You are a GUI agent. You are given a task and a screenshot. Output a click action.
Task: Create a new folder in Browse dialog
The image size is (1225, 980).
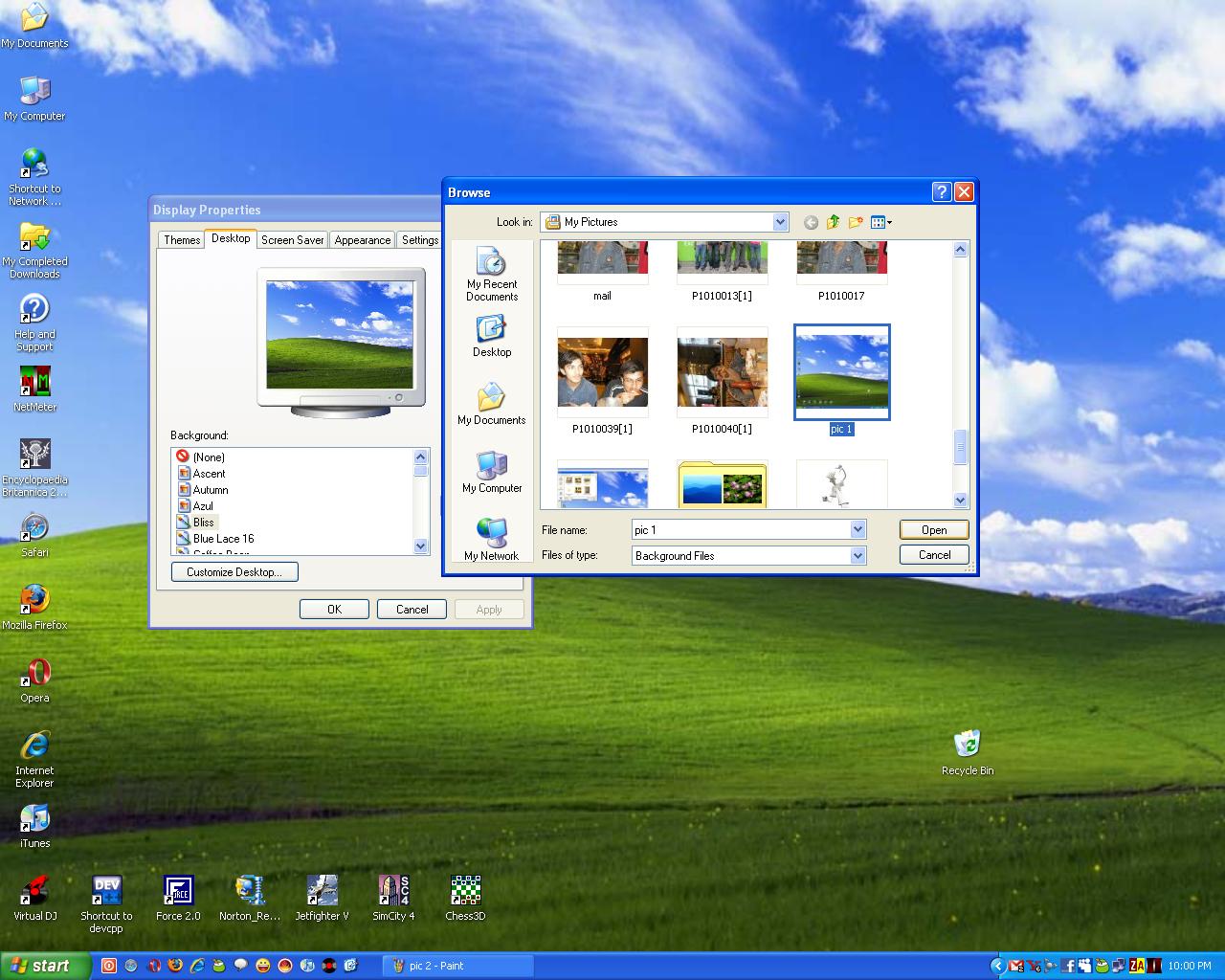point(856,222)
